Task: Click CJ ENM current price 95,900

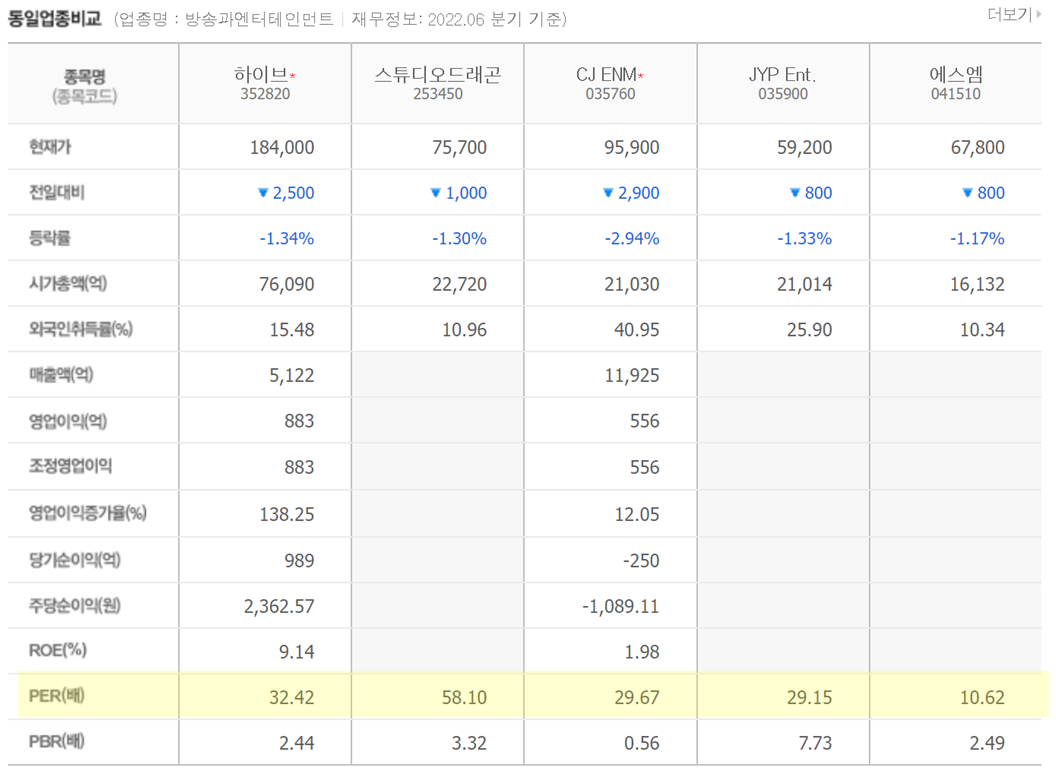Action: (632, 147)
